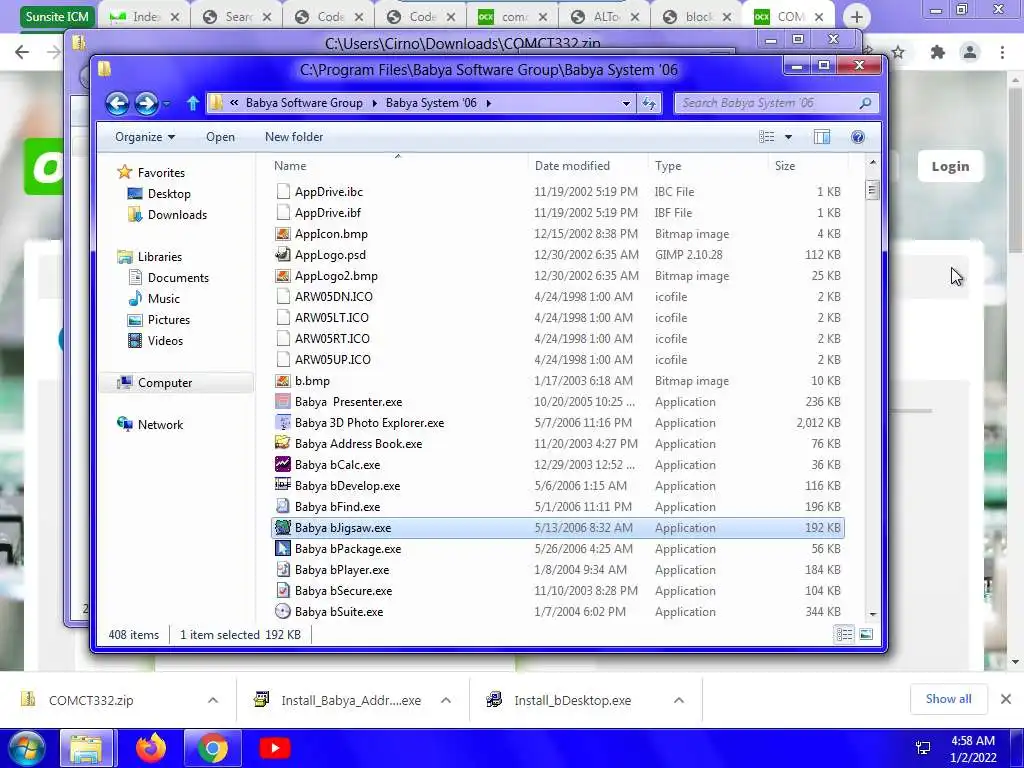1024x768 pixels.
Task: Open Chrome extensions puzzle icon
Action: (937, 52)
